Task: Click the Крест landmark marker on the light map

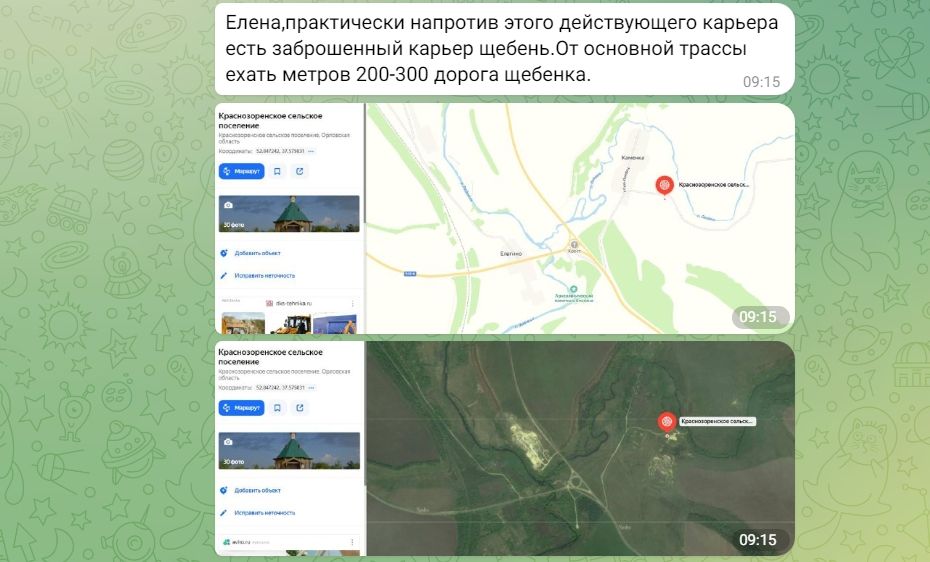Action: point(574,244)
